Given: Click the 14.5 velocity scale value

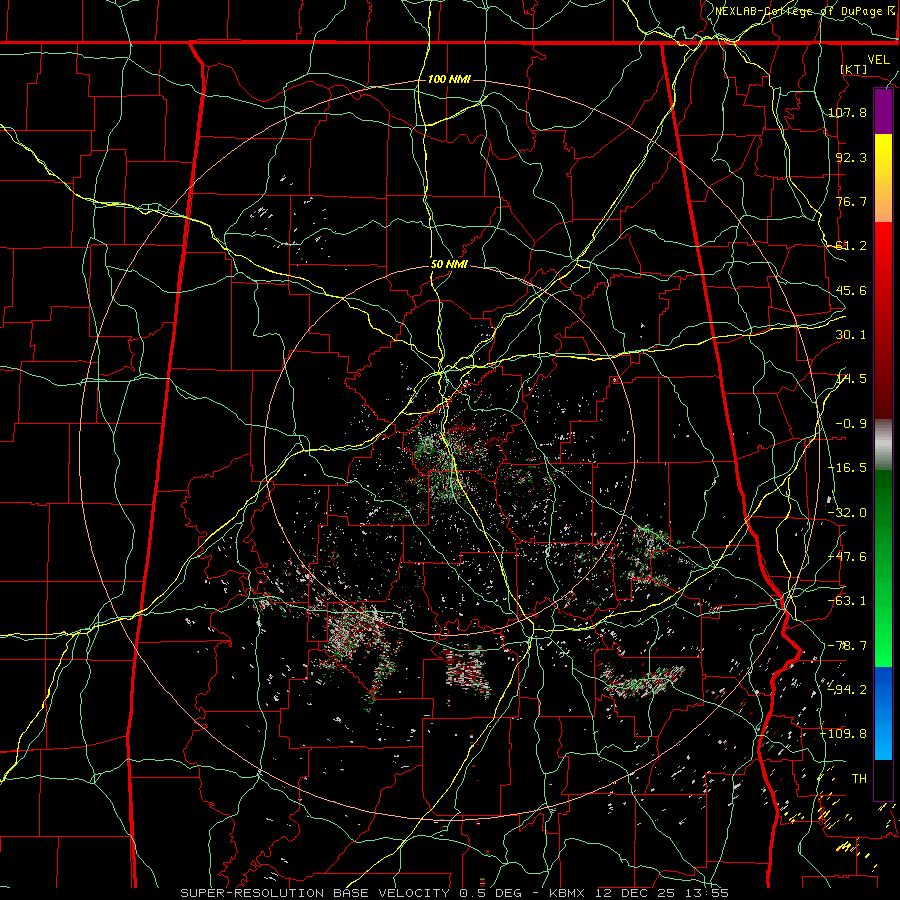Looking at the screenshot, I should coord(851,379).
